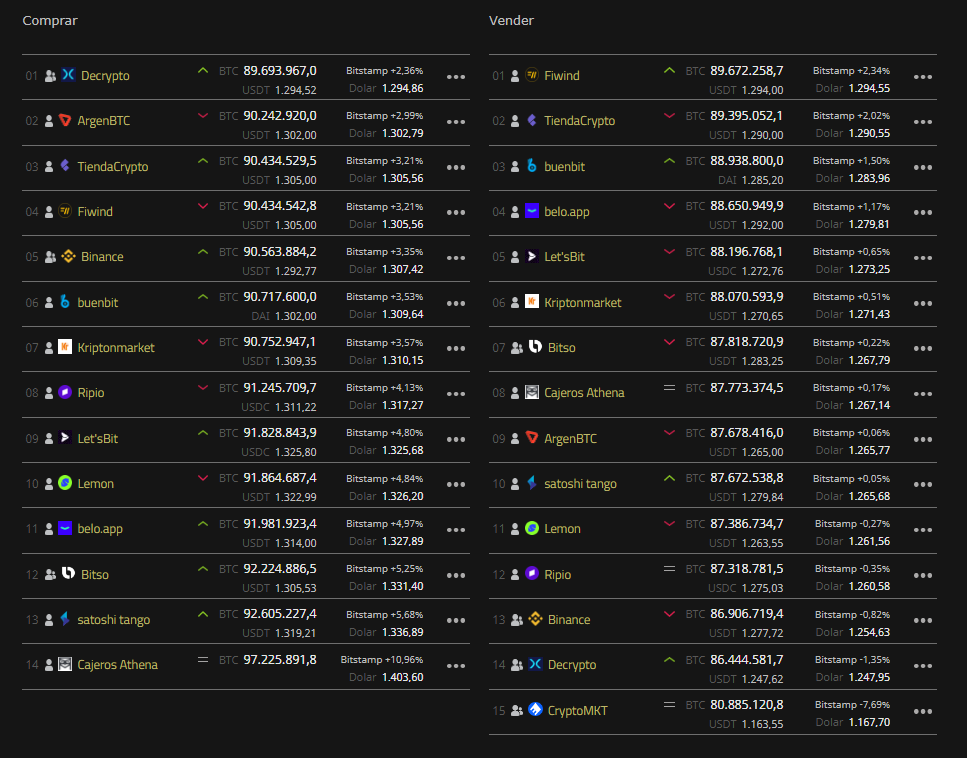Click the Dolar value 1.294,55 for Fiwind
Screen dimensions: 967x758
click(870, 88)
